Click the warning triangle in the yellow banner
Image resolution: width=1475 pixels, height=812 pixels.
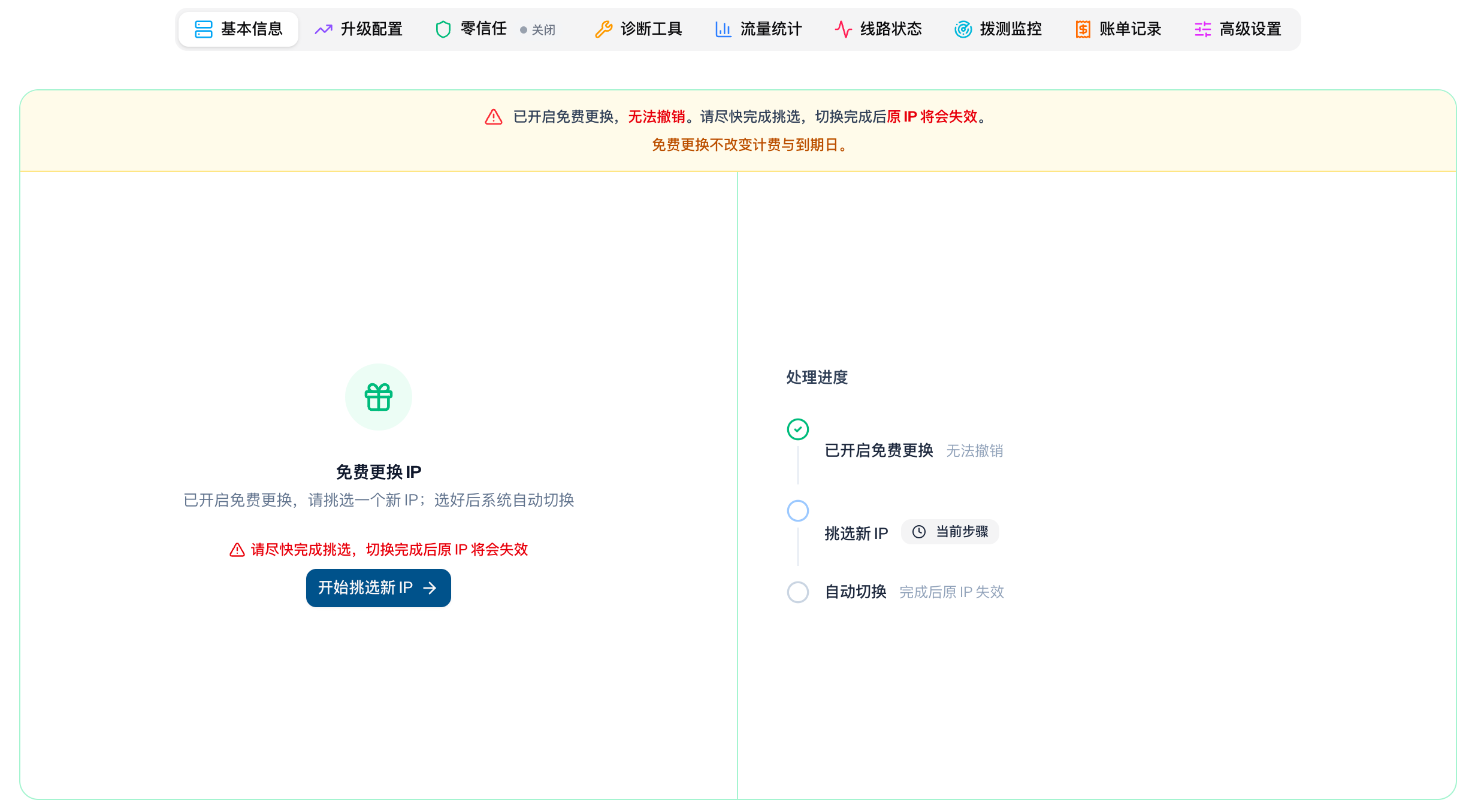coord(494,117)
